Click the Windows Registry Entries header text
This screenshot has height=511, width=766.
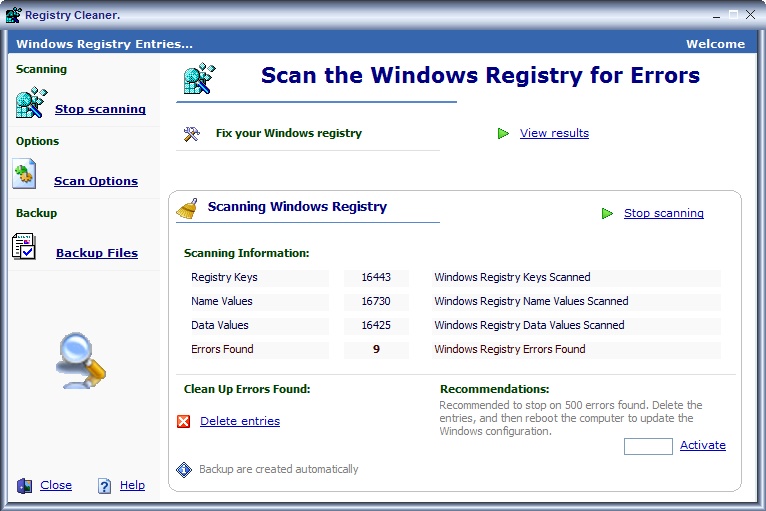105,44
